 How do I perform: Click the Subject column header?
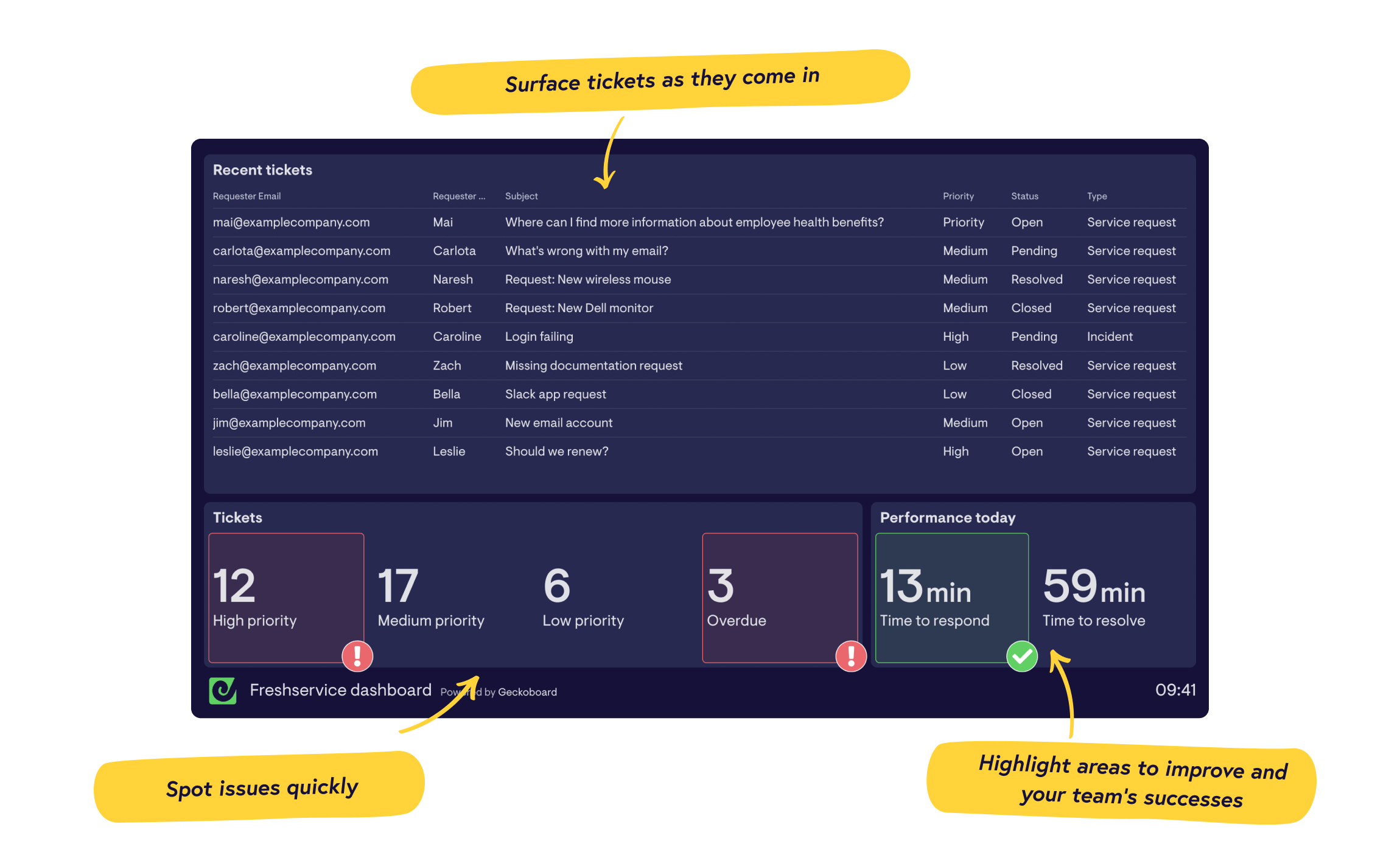522,196
